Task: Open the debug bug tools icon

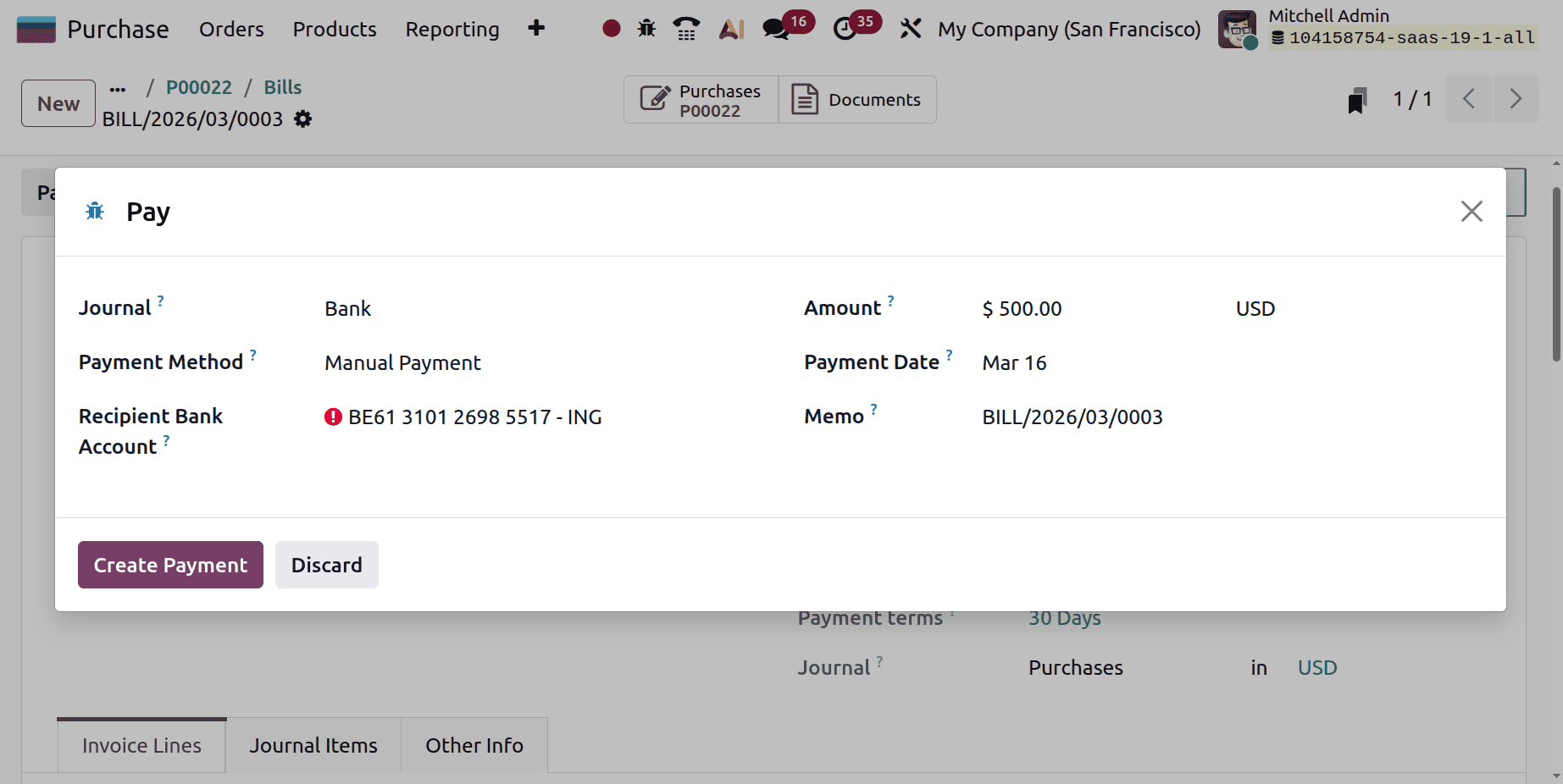Action: (x=646, y=28)
